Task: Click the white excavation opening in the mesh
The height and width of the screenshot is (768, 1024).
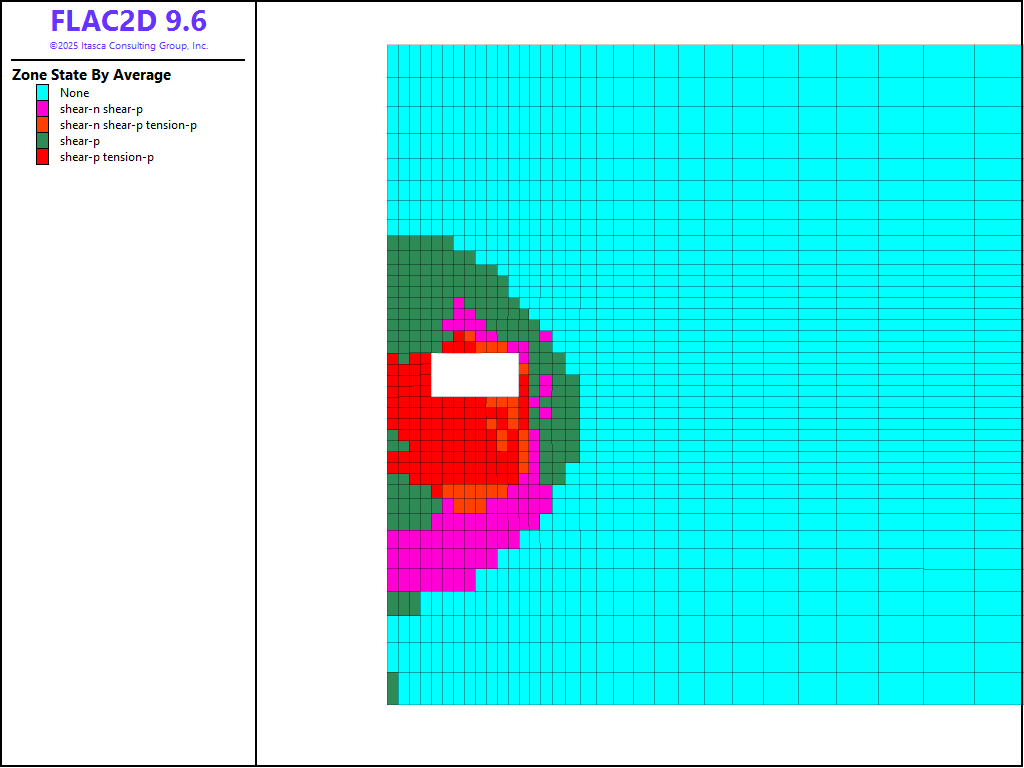Action: click(x=474, y=375)
